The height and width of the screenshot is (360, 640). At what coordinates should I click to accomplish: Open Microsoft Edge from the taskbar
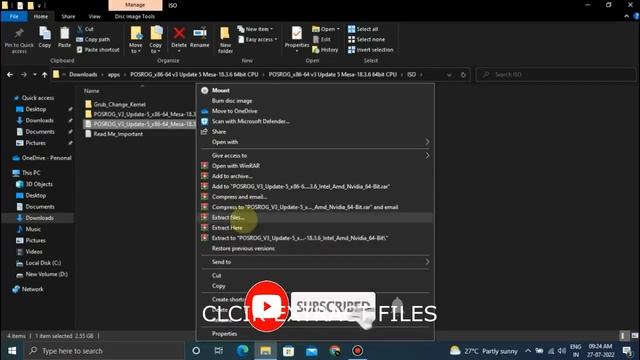[242, 351]
